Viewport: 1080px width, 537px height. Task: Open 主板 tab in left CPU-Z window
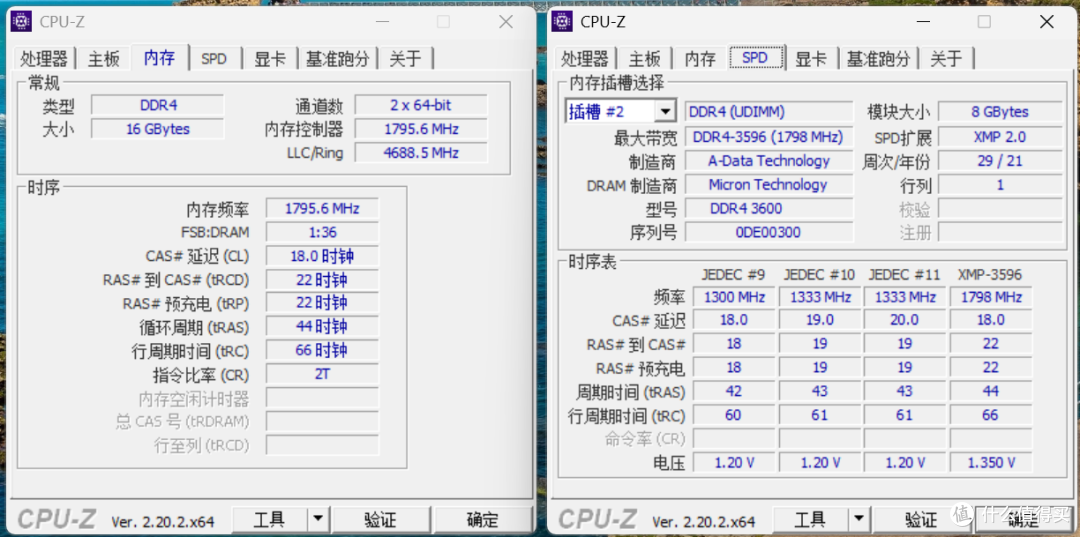coord(103,59)
